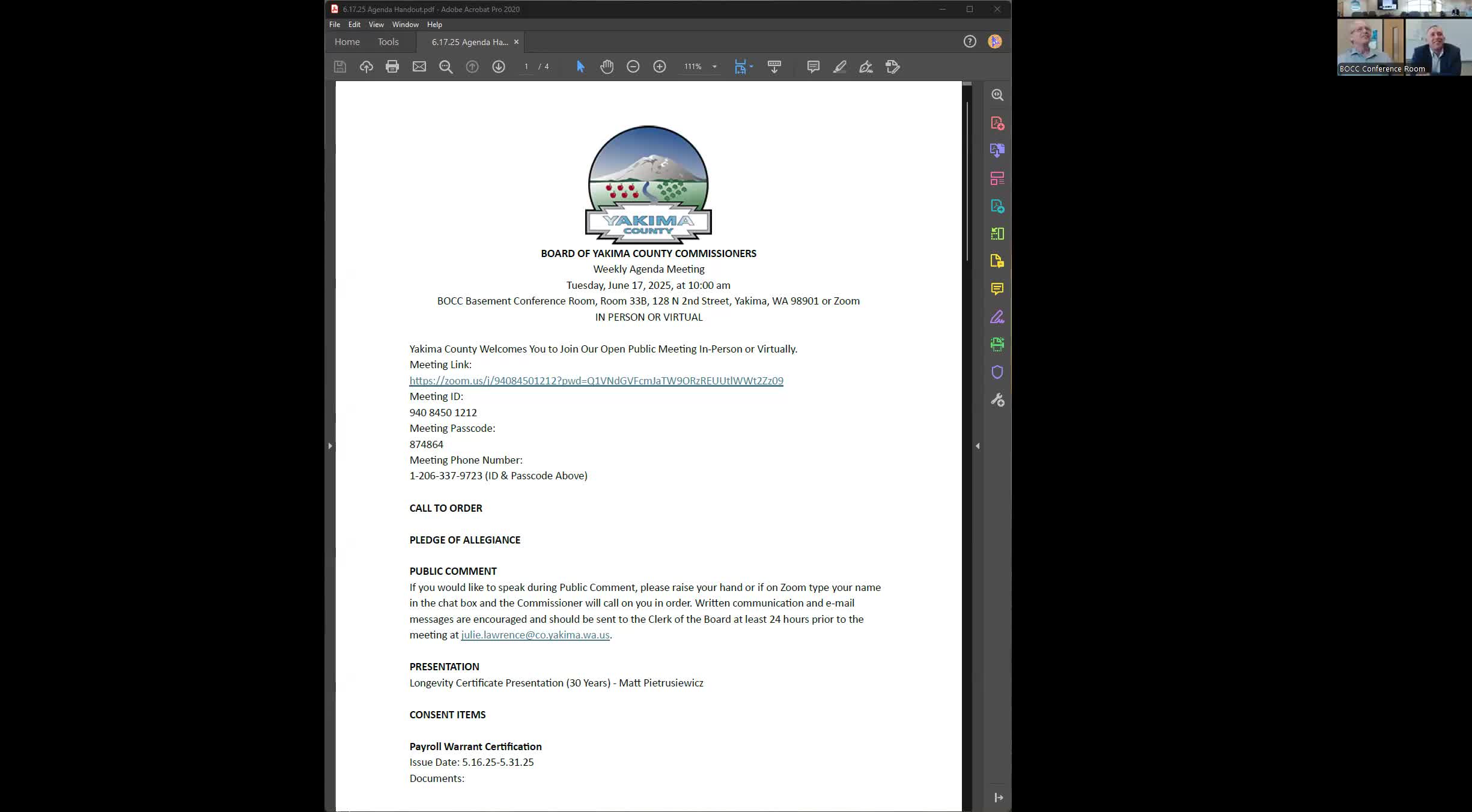Image resolution: width=1472 pixels, height=812 pixels.
Task: Click the Zoom meeting hyperlink
Action: 596,381
